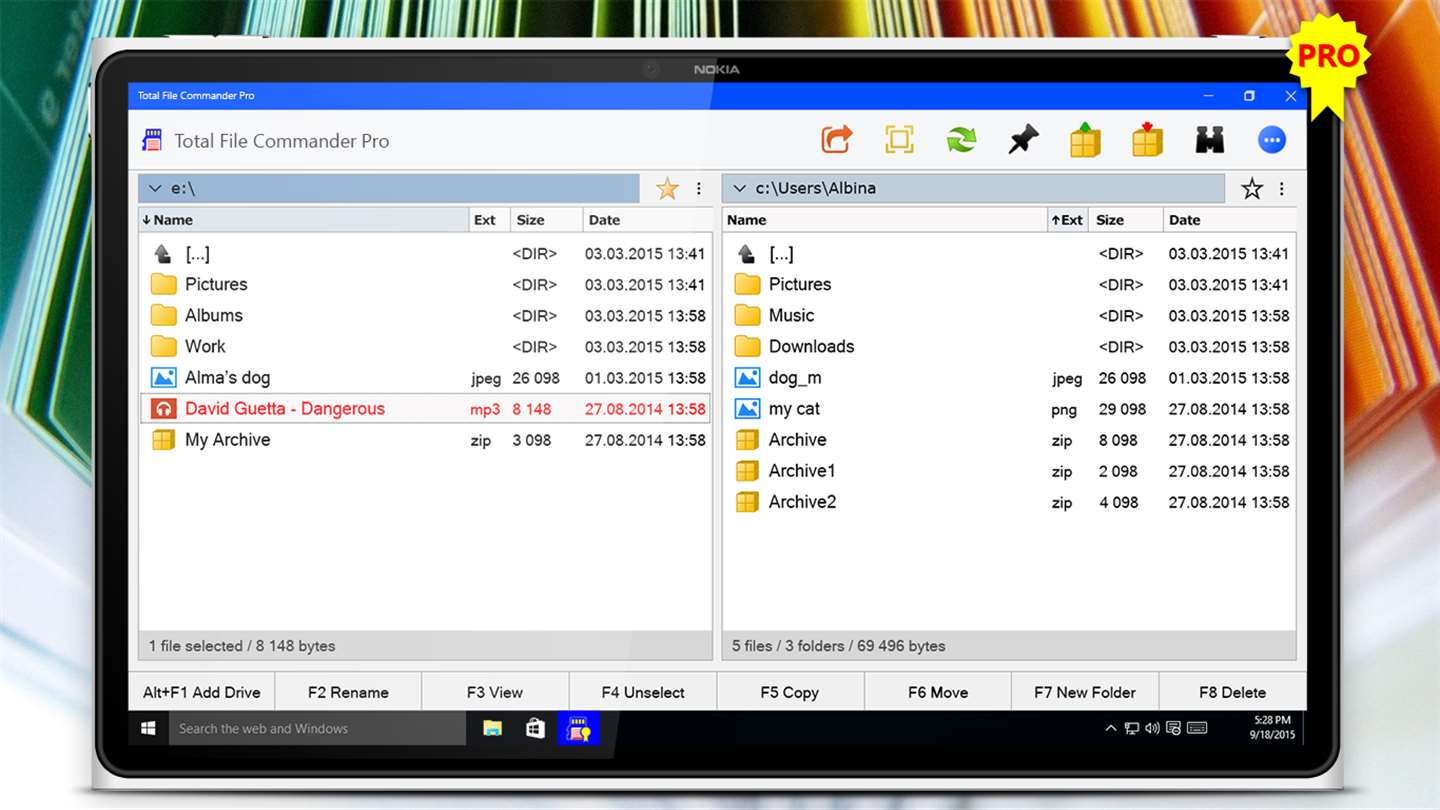Select the David Guetta - Dangerous mp3 file
The image size is (1440, 810).
click(x=425, y=408)
